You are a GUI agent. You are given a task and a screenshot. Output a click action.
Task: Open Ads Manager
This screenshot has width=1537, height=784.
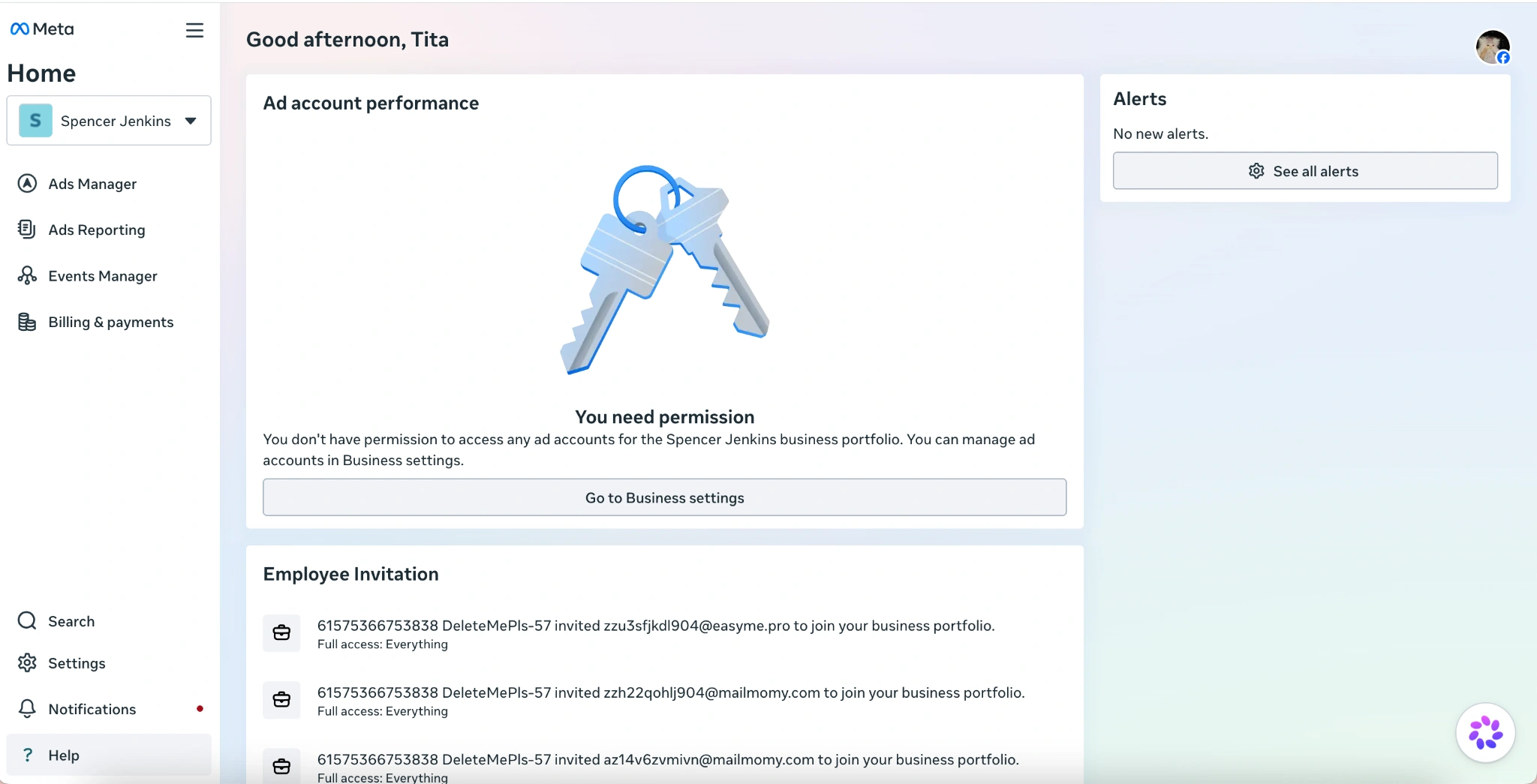click(109, 184)
